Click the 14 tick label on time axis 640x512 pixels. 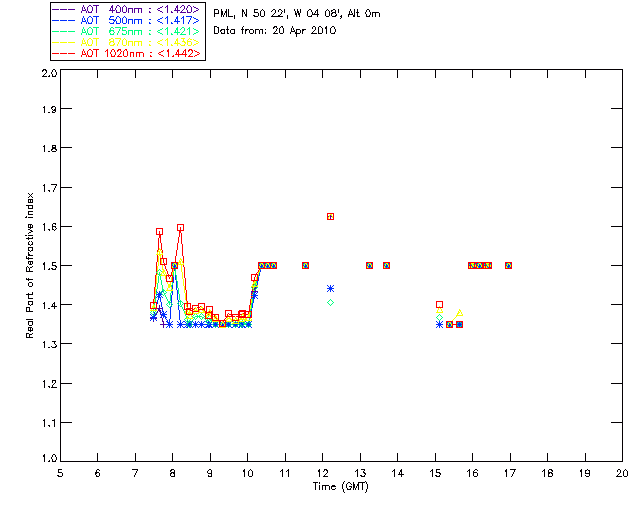click(398, 473)
